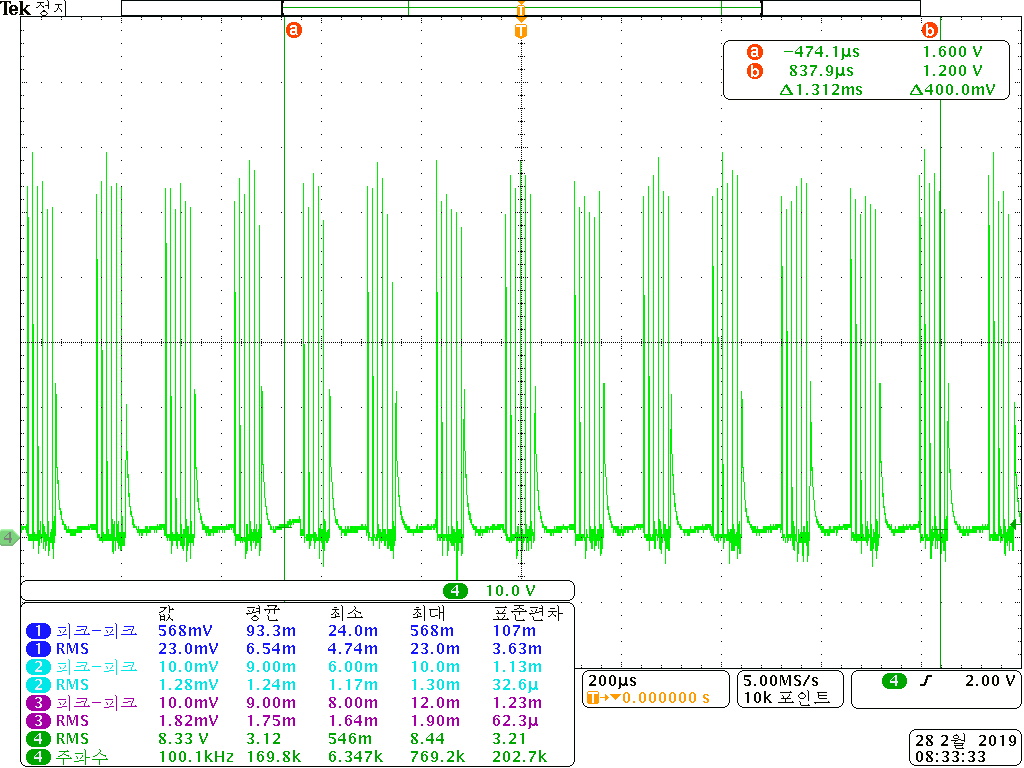Click the Tek logo
This screenshot has height=768, width=1024.
tap(15, 8)
